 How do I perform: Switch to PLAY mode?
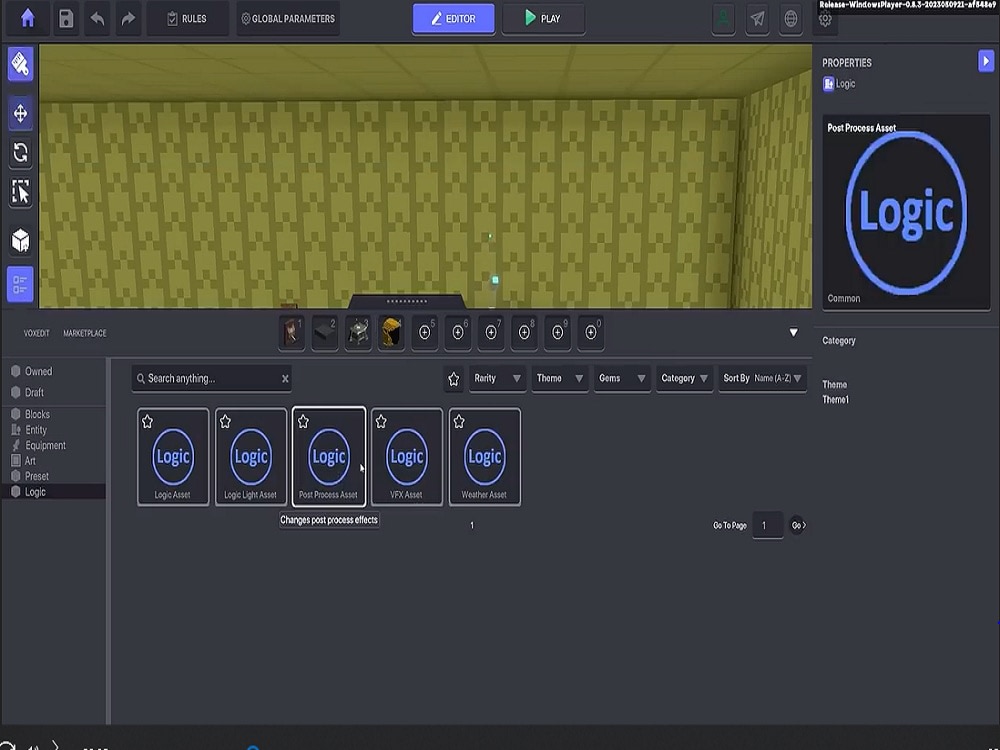[x=543, y=18]
